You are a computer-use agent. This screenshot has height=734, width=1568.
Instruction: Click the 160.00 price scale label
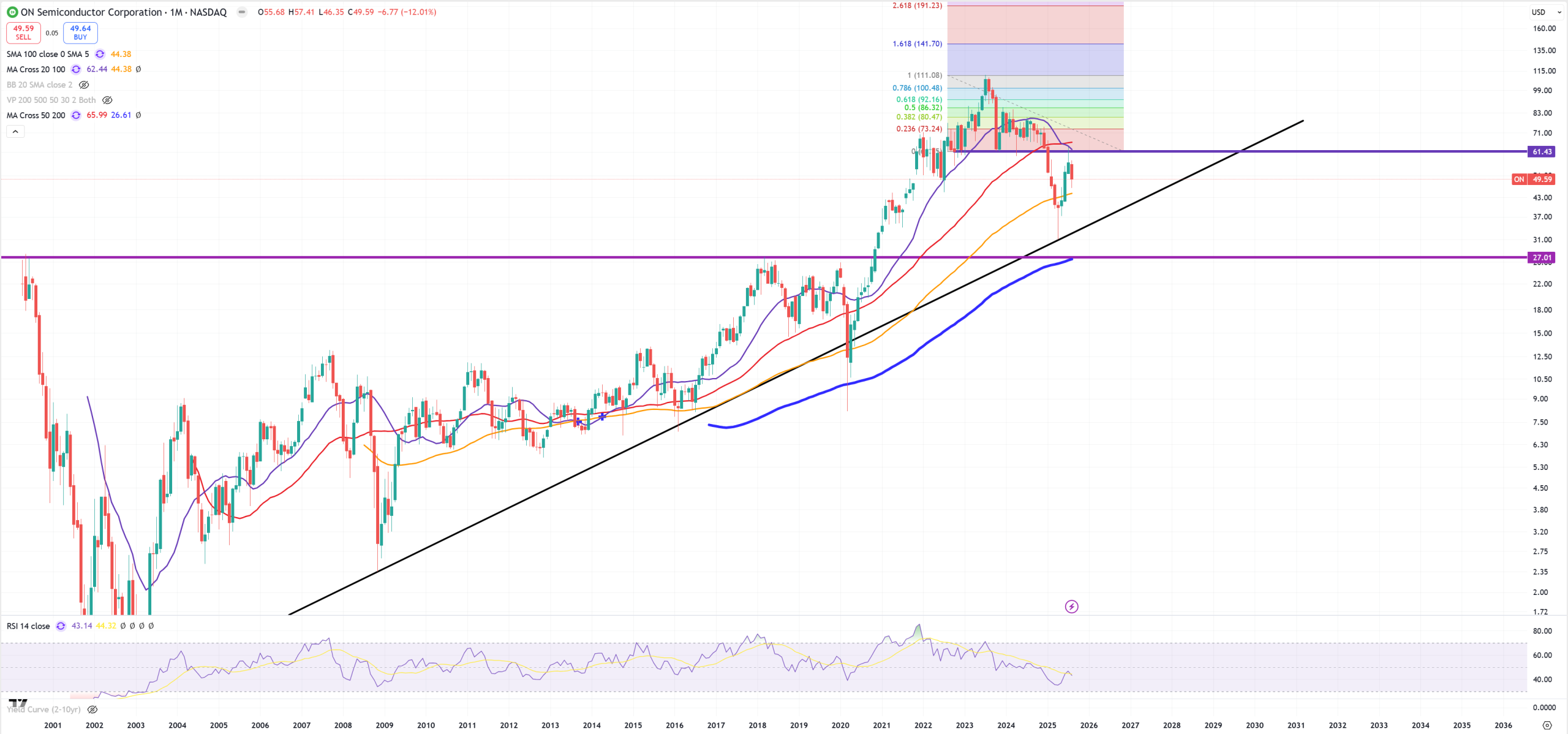(1544, 28)
